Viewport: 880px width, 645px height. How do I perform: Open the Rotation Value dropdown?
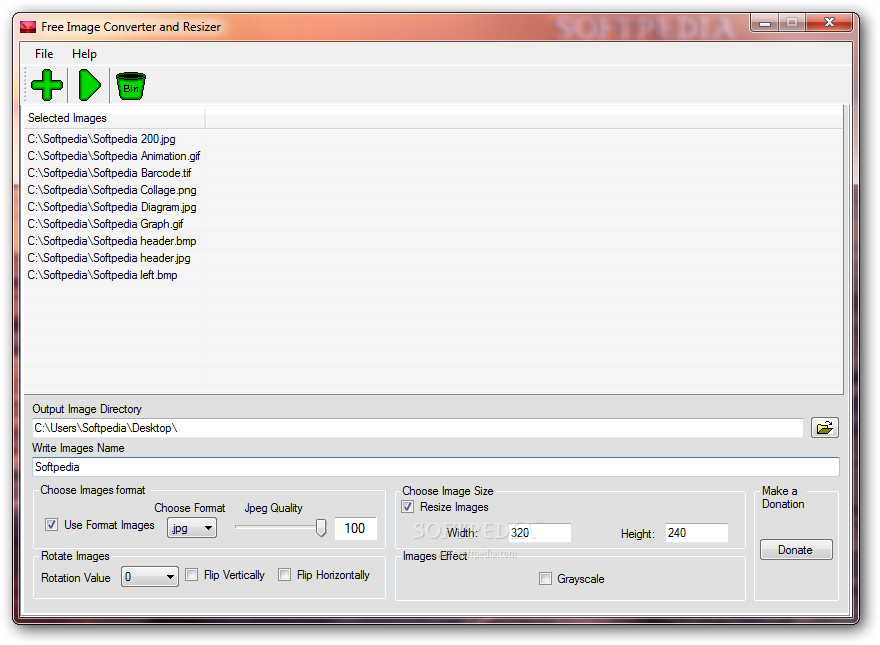tap(149, 577)
